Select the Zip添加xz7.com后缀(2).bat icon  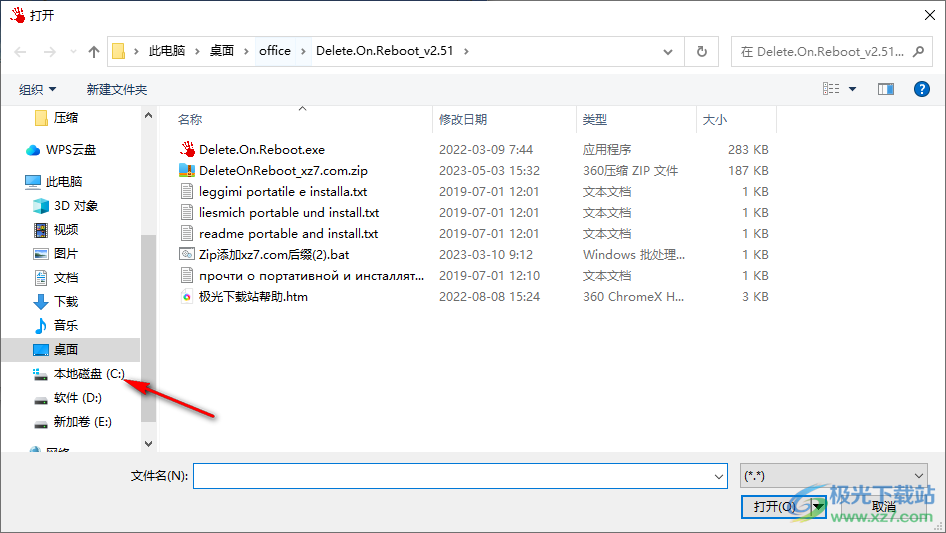point(187,254)
